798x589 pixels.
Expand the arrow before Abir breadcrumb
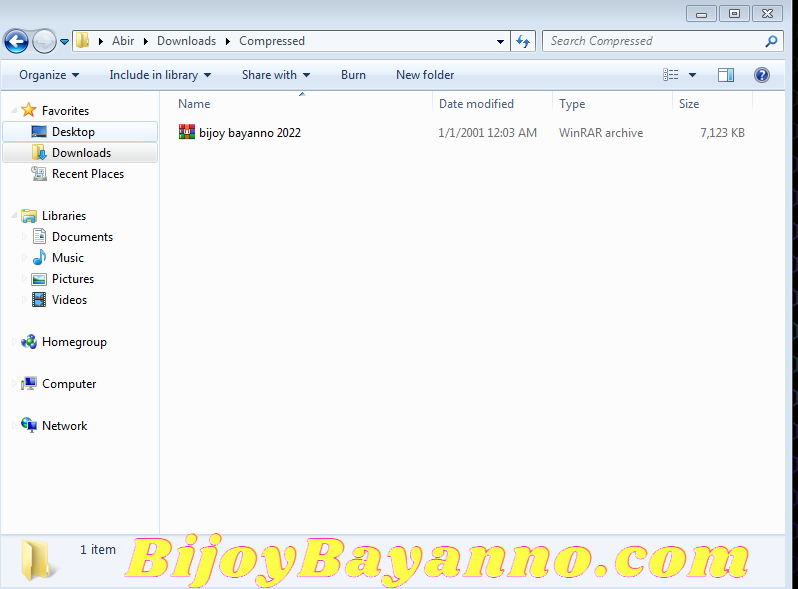pyautogui.click(x=101, y=41)
